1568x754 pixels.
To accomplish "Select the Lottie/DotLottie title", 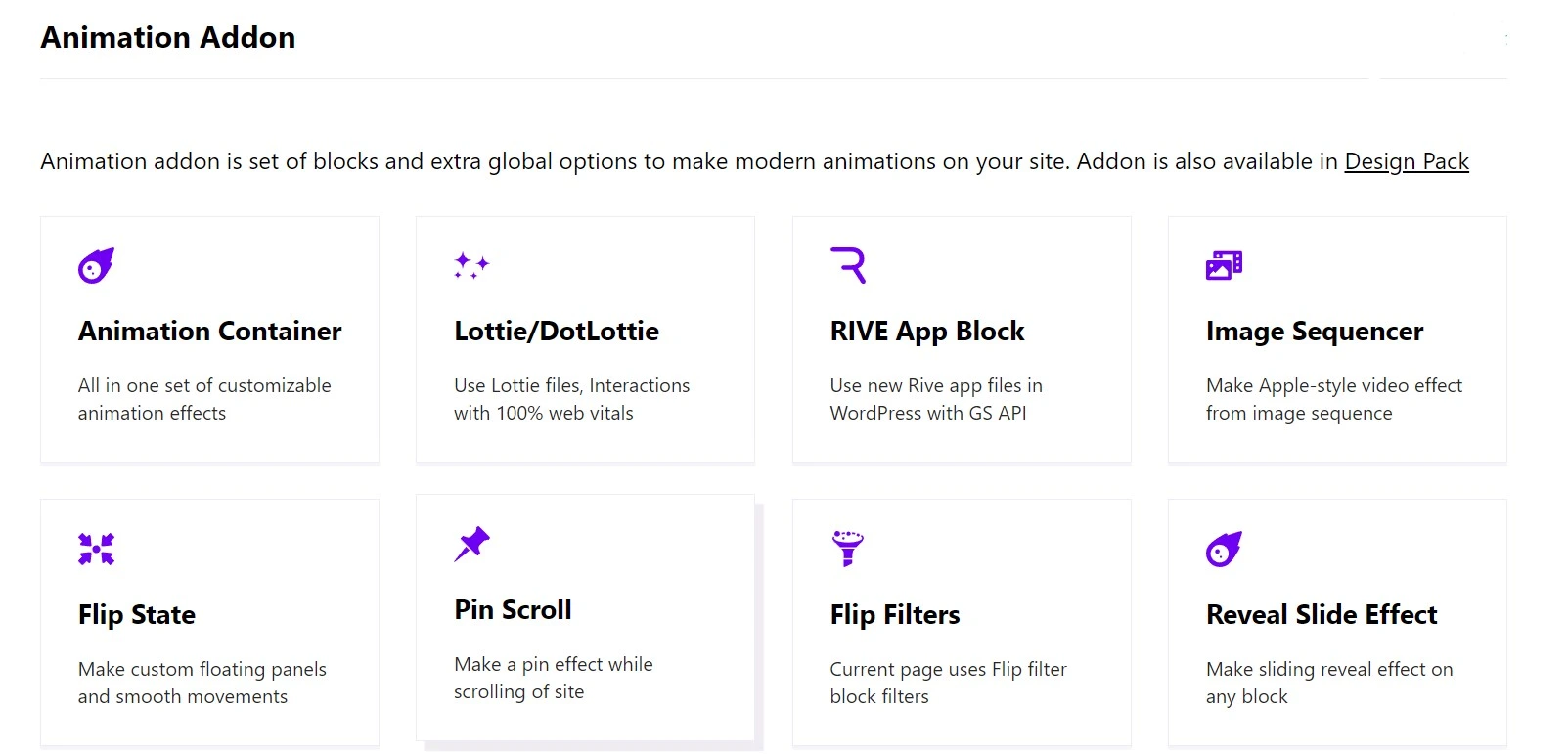I will pyautogui.click(x=557, y=332).
